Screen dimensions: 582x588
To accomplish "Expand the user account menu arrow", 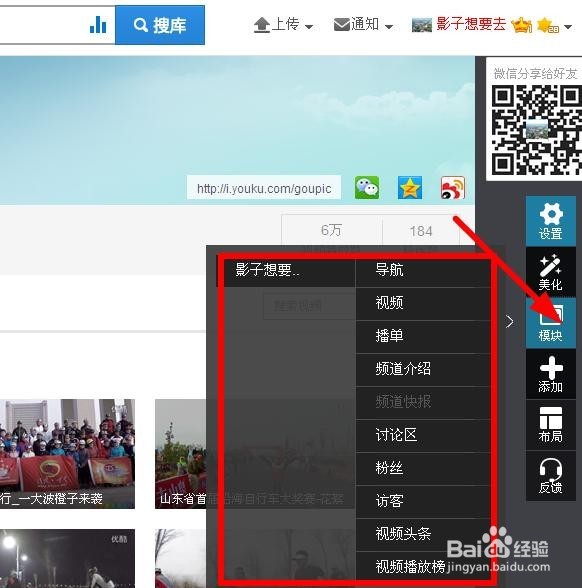I will (568, 27).
